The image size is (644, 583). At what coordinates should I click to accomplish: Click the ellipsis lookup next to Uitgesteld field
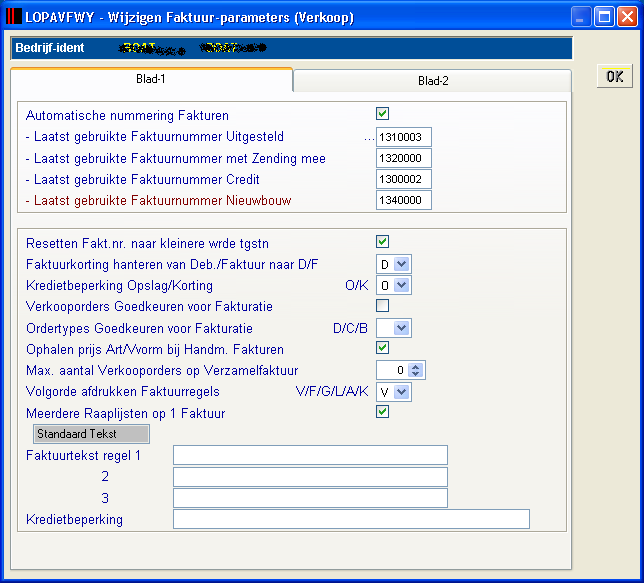(369, 139)
